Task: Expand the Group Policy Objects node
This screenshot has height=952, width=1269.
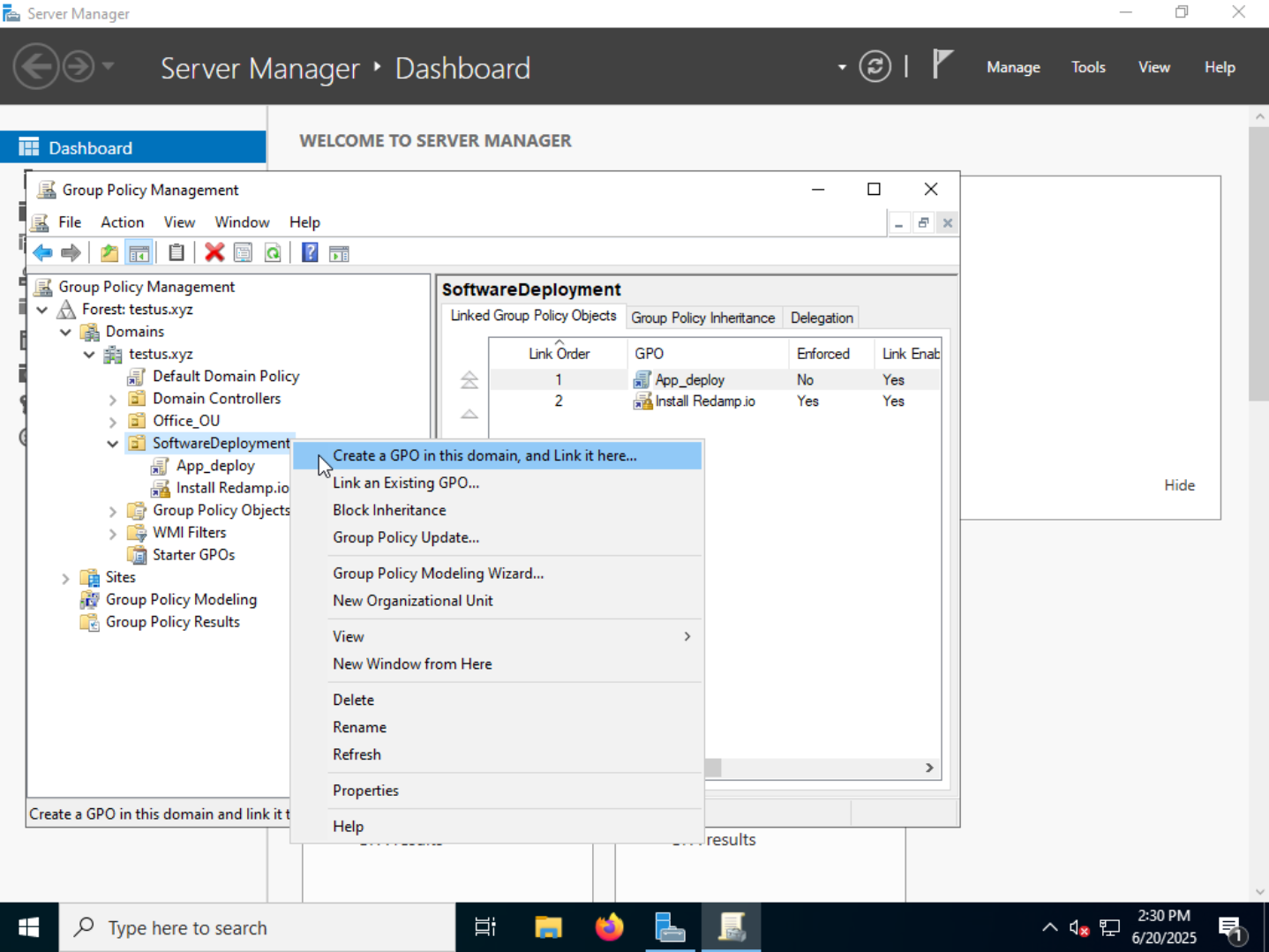Action: pyautogui.click(x=113, y=511)
